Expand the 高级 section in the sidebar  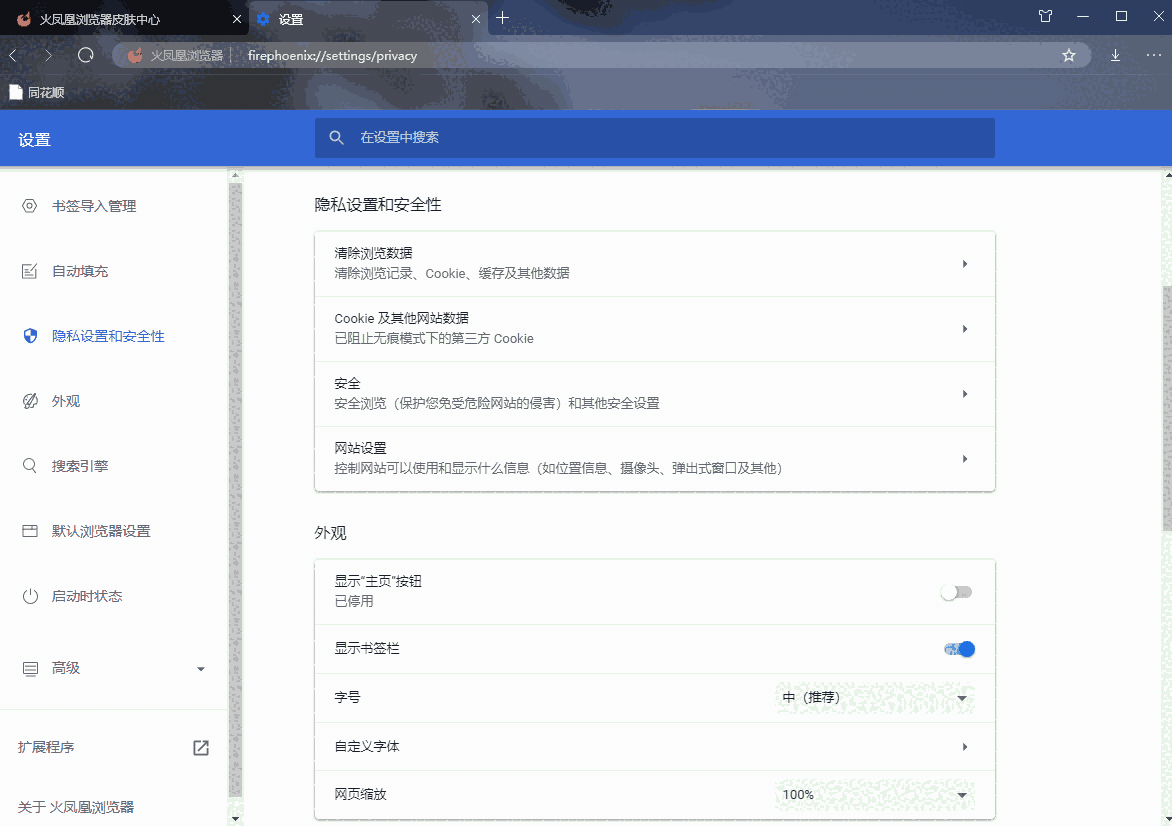pos(199,668)
